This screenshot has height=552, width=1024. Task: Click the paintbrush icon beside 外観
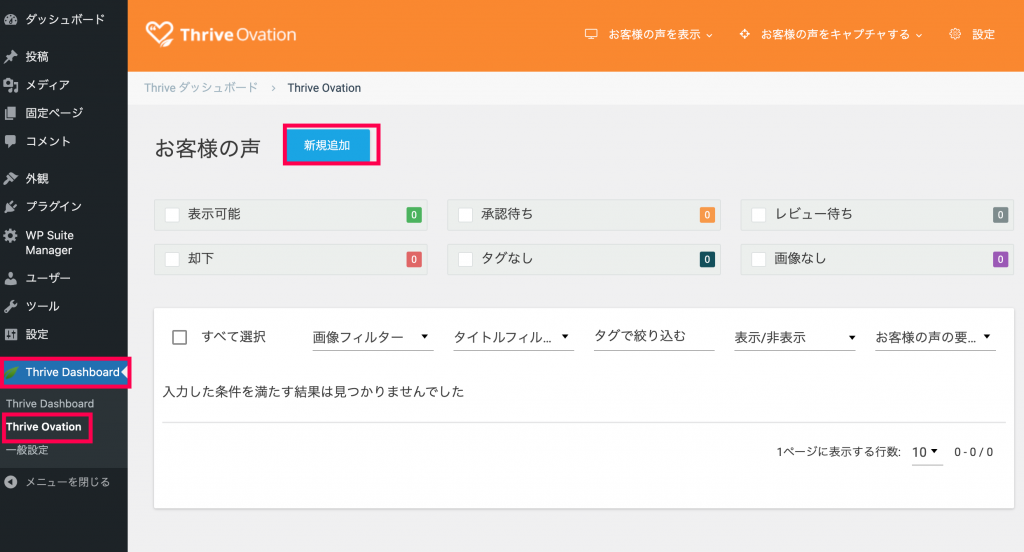coord(10,178)
